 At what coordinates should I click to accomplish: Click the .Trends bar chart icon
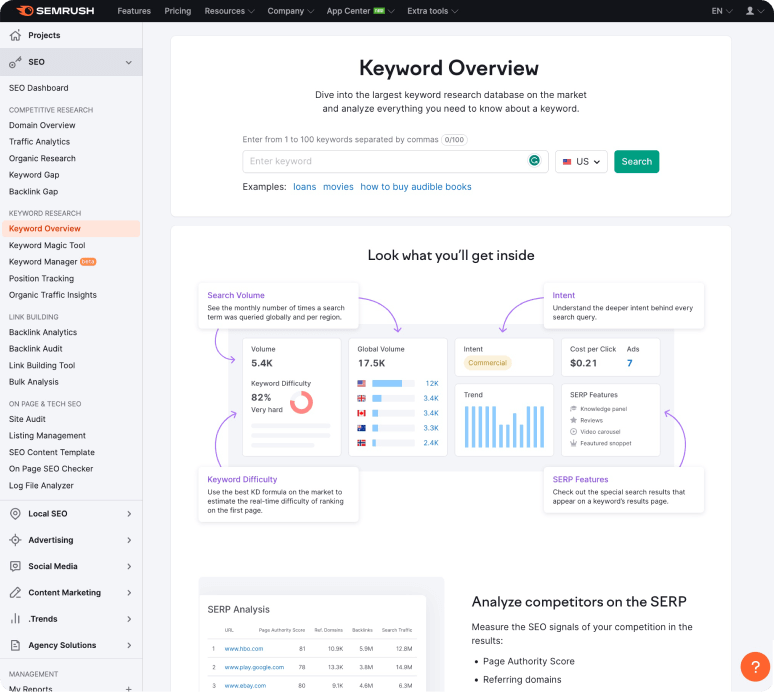tap(15, 619)
